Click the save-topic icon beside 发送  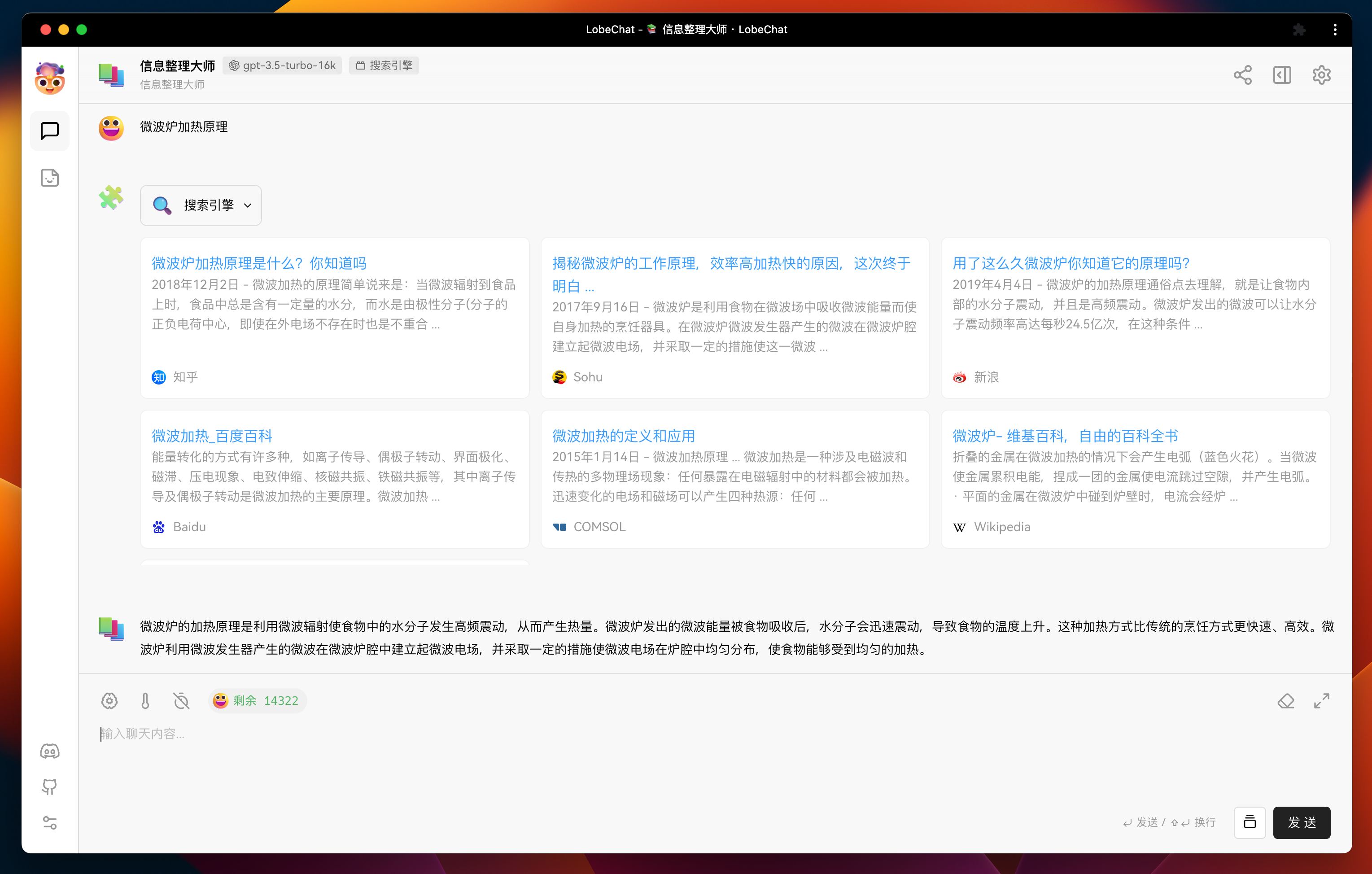coord(1250,822)
